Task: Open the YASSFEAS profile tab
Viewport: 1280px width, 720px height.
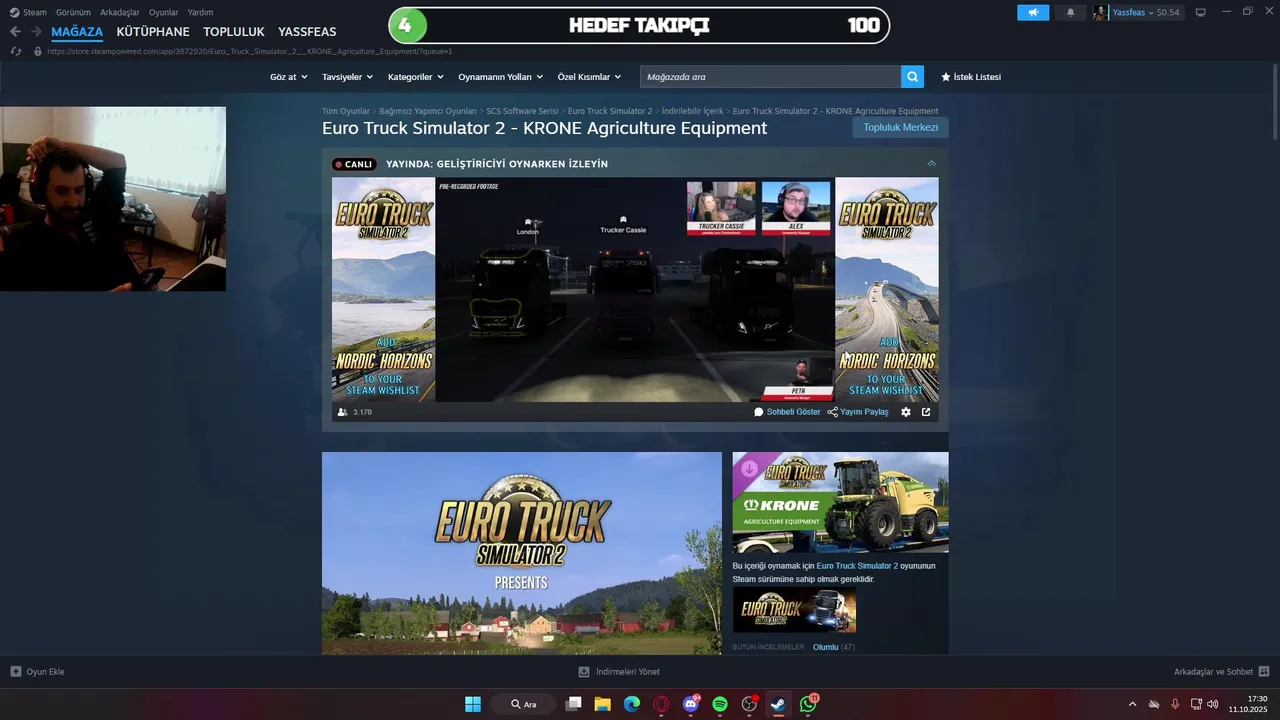Action: point(307,32)
